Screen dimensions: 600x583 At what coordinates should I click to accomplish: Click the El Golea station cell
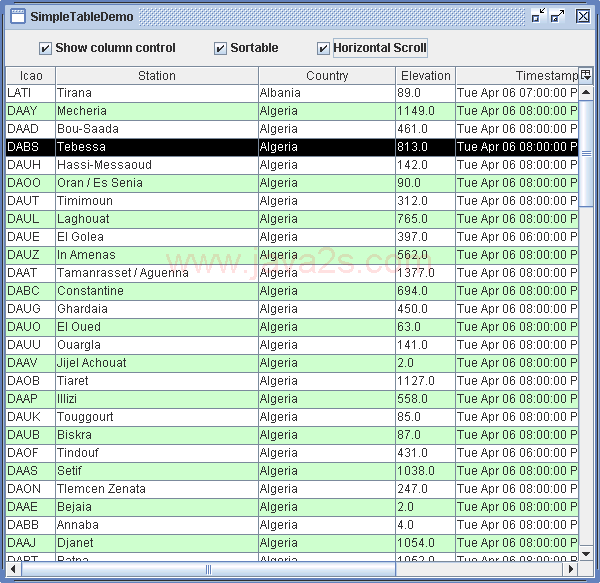pos(157,237)
